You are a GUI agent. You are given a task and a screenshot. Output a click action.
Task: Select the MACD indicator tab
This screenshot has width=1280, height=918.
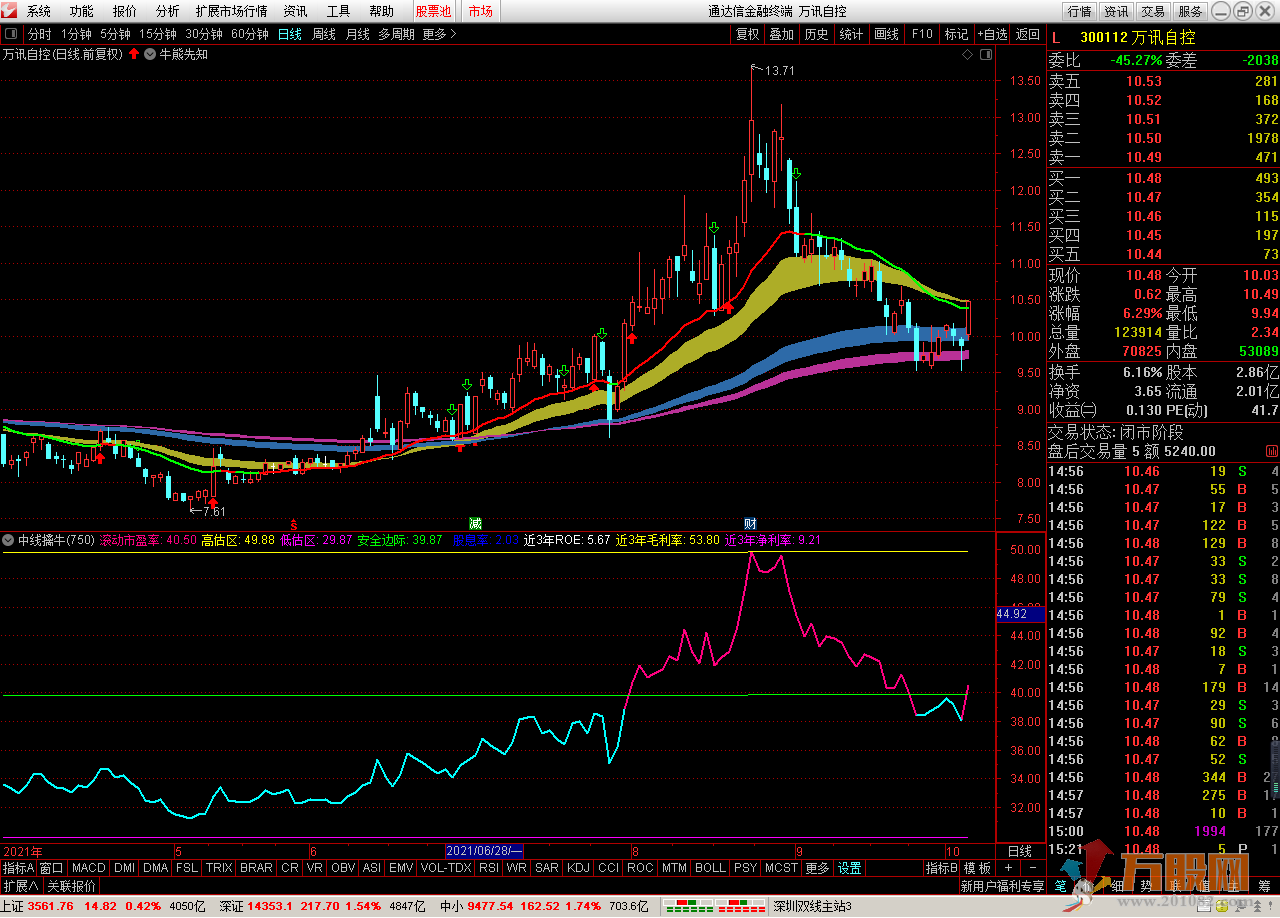[88, 868]
